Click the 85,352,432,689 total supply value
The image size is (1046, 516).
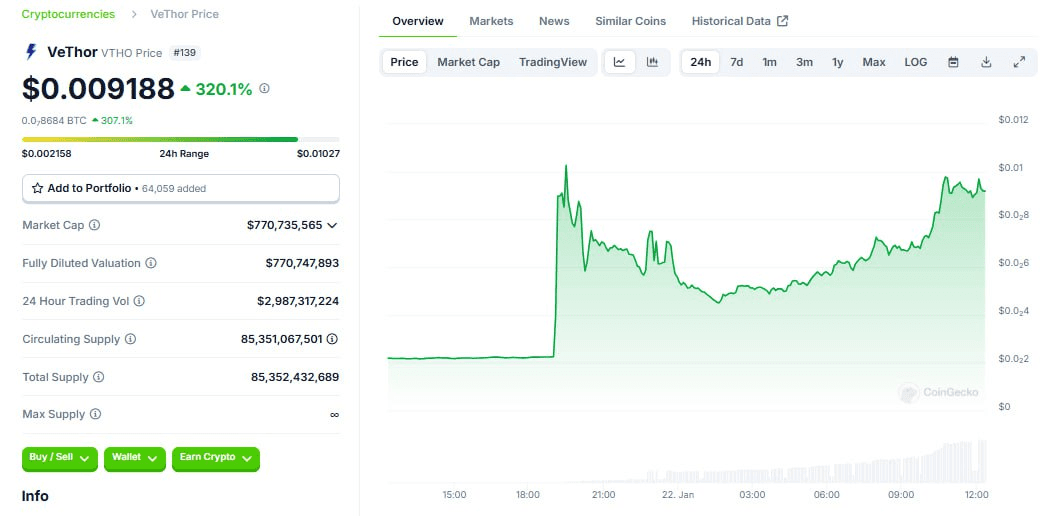pos(295,377)
